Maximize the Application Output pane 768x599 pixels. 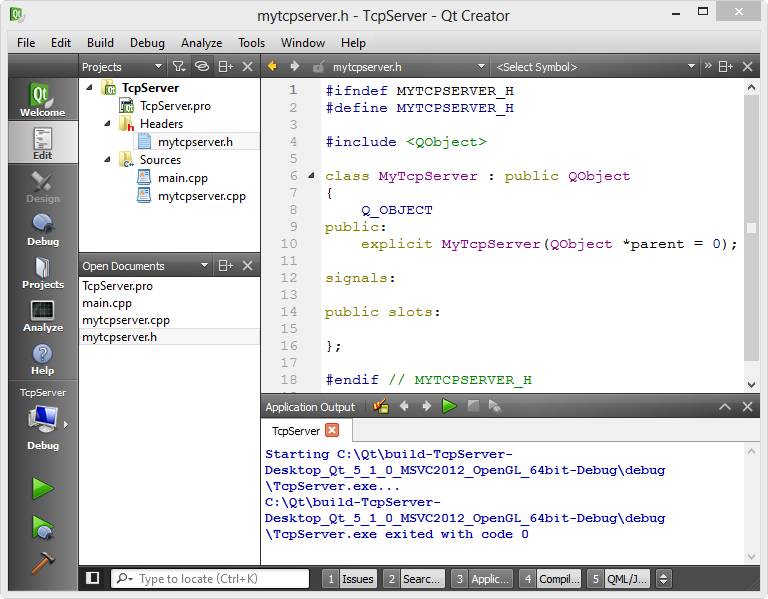pyautogui.click(x=725, y=407)
